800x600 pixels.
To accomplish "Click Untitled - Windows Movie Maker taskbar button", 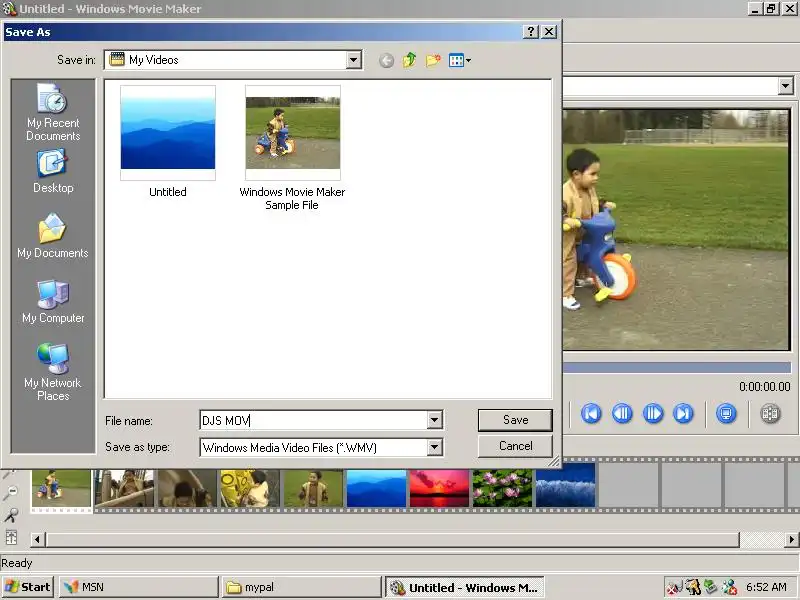I will (x=465, y=588).
